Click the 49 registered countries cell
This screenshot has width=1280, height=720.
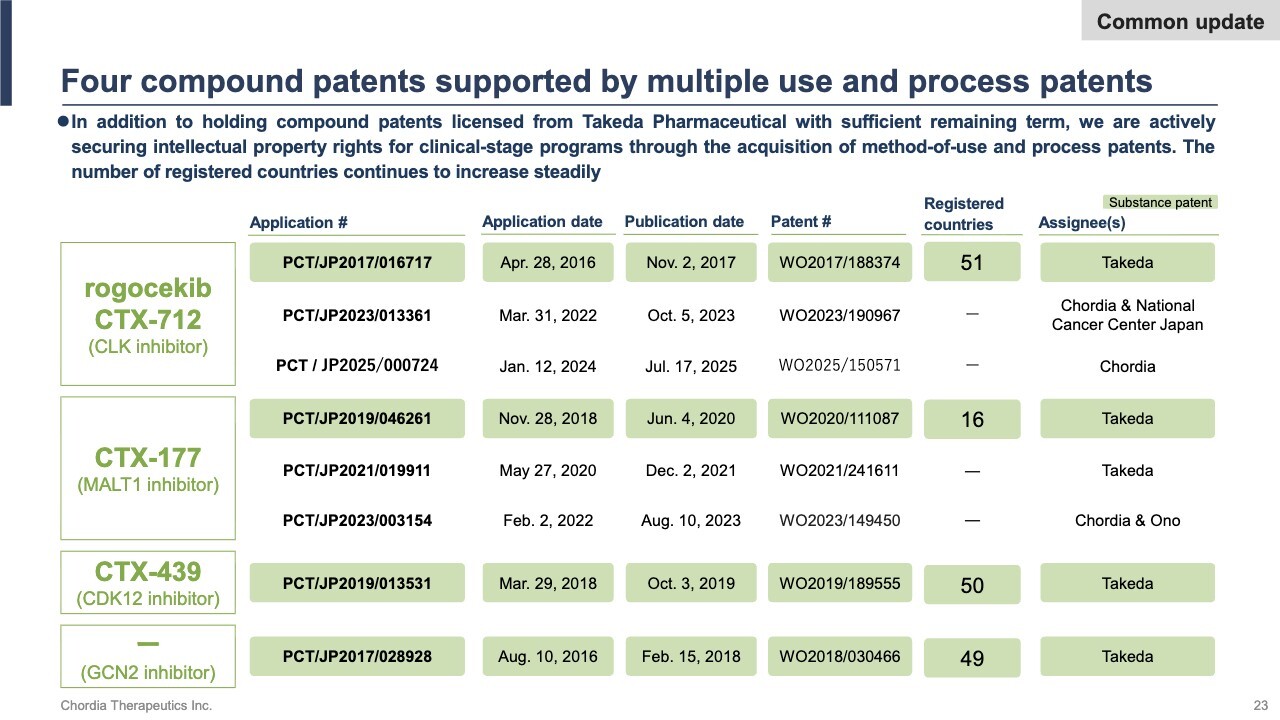point(971,658)
